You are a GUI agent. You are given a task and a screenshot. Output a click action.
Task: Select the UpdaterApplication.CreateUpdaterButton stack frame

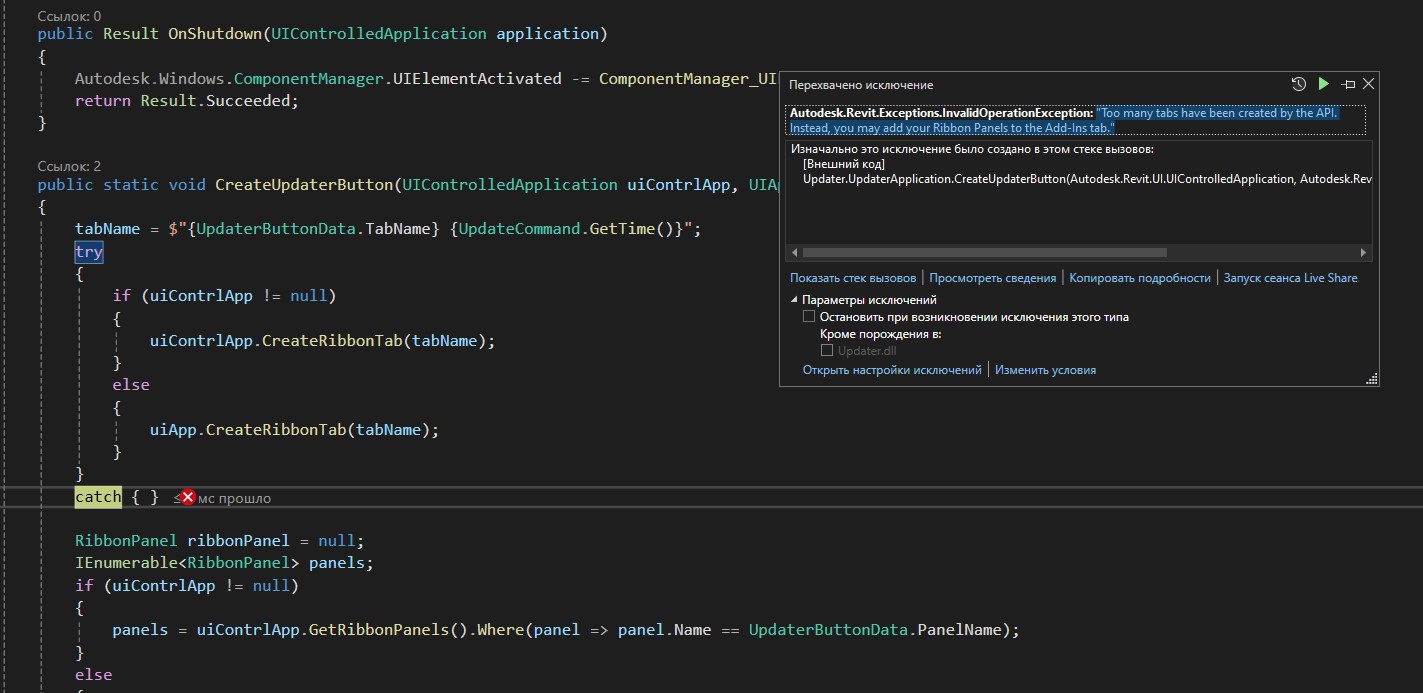click(1000, 180)
